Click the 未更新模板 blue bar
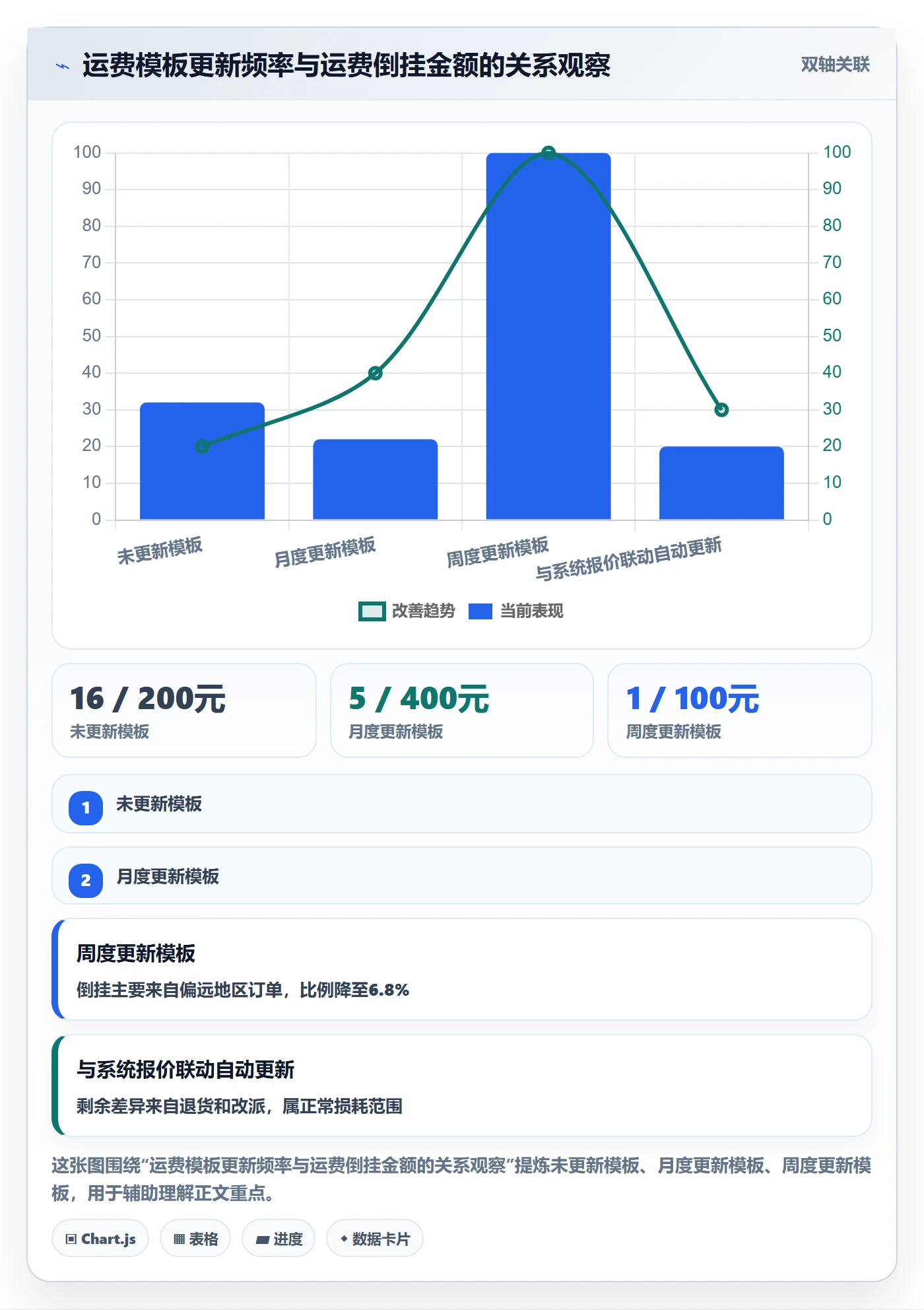 [x=202, y=461]
